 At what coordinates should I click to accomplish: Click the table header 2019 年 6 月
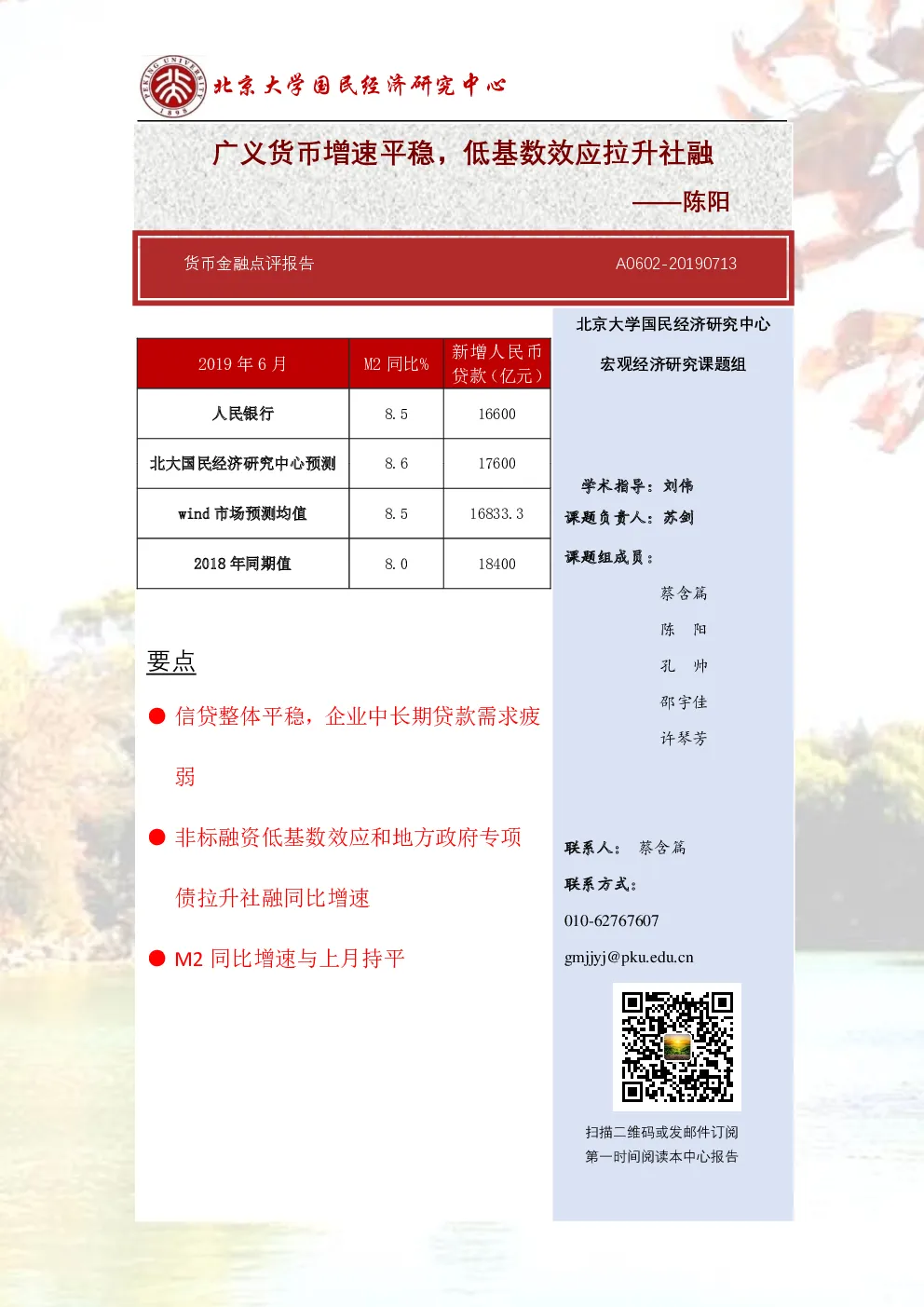[x=242, y=364]
